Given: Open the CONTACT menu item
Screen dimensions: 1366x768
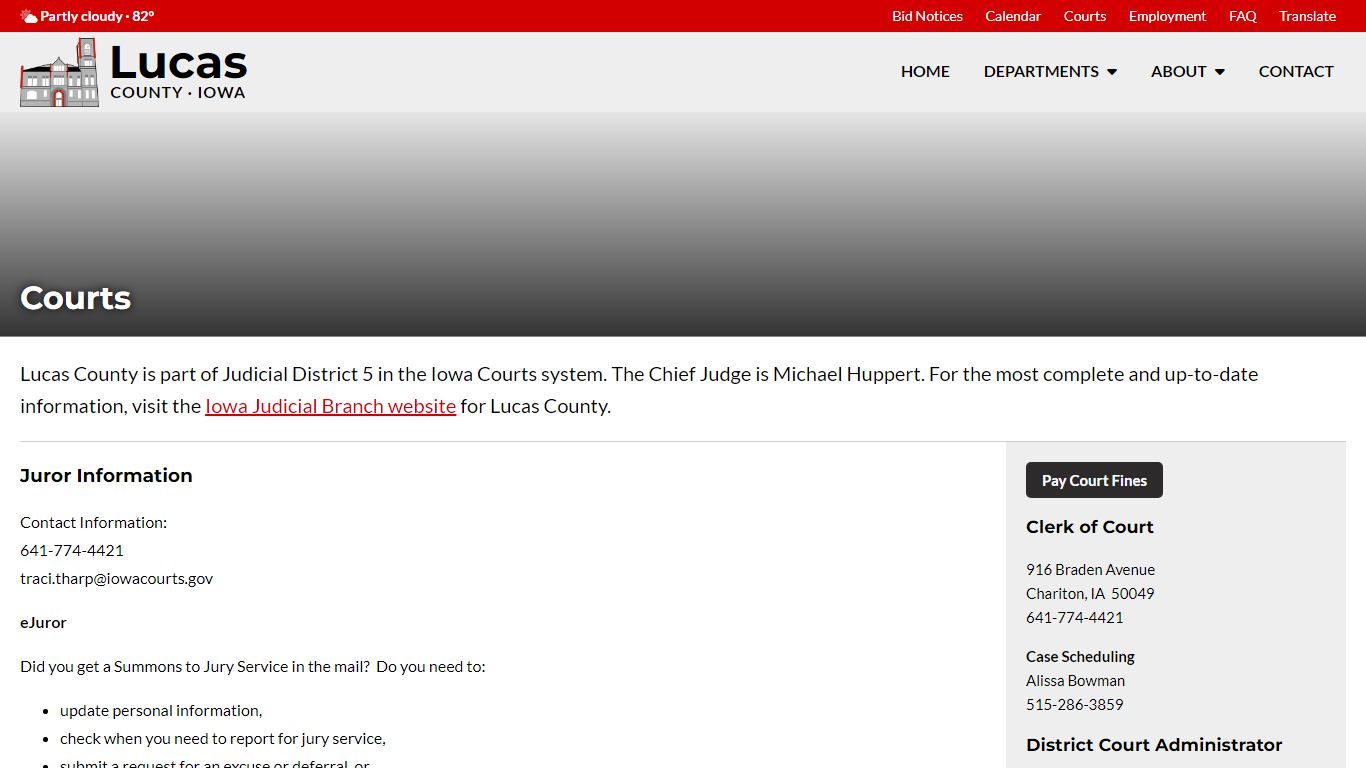Looking at the screenshot, I should pyautogui.click(x=1296, y=71).
